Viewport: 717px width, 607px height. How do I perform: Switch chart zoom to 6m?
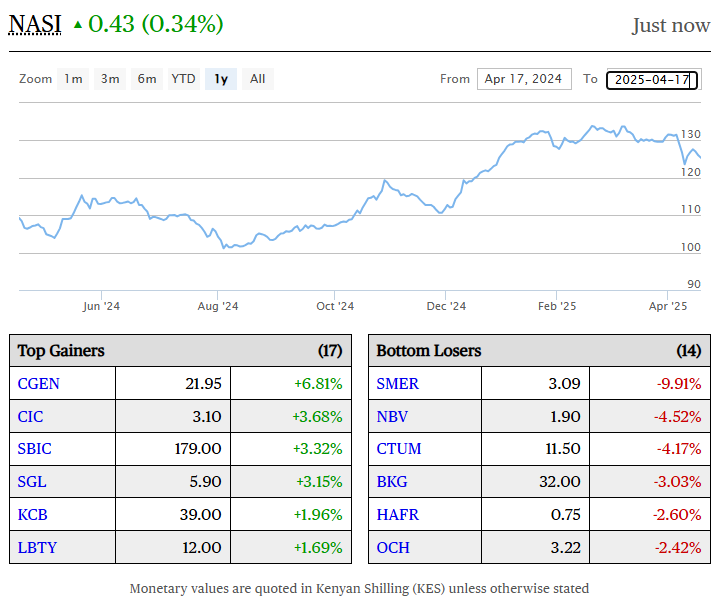coord(147,79)
